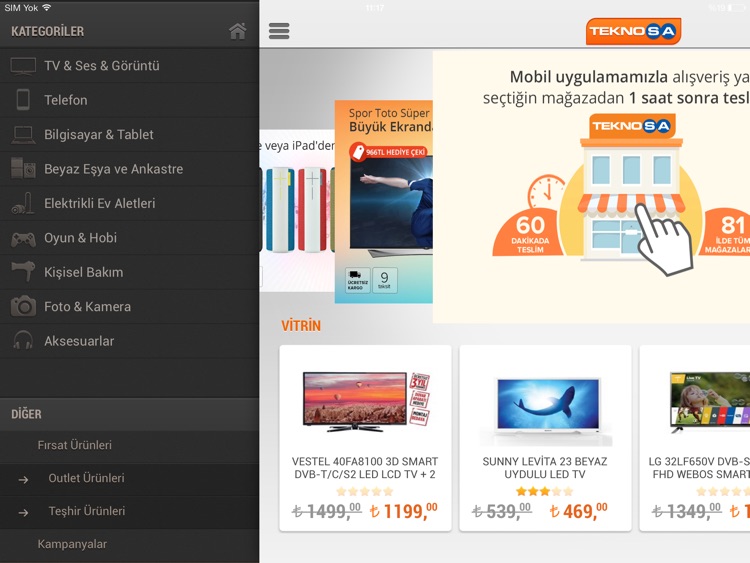Select the vacuum icon beside Elektrikli Ev Aletleri
Viewport: 750px width, 563px height.
(23, 203)
